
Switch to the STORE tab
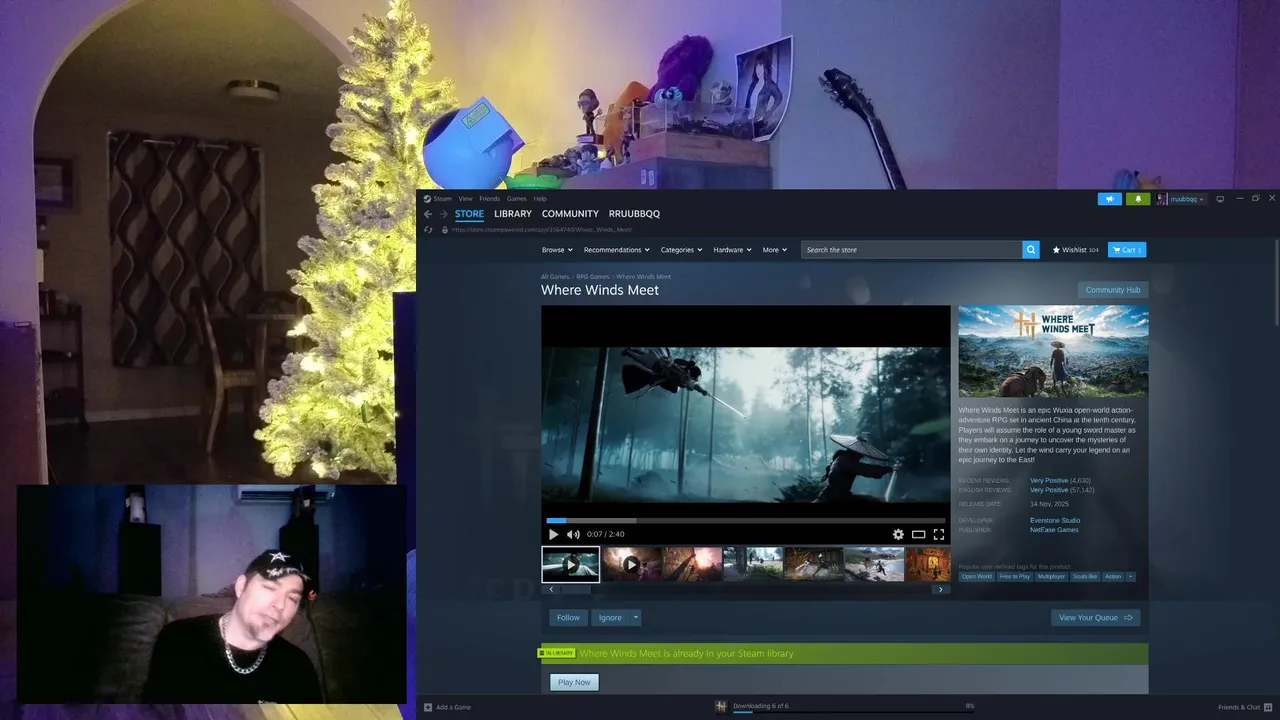coord(469,214)
